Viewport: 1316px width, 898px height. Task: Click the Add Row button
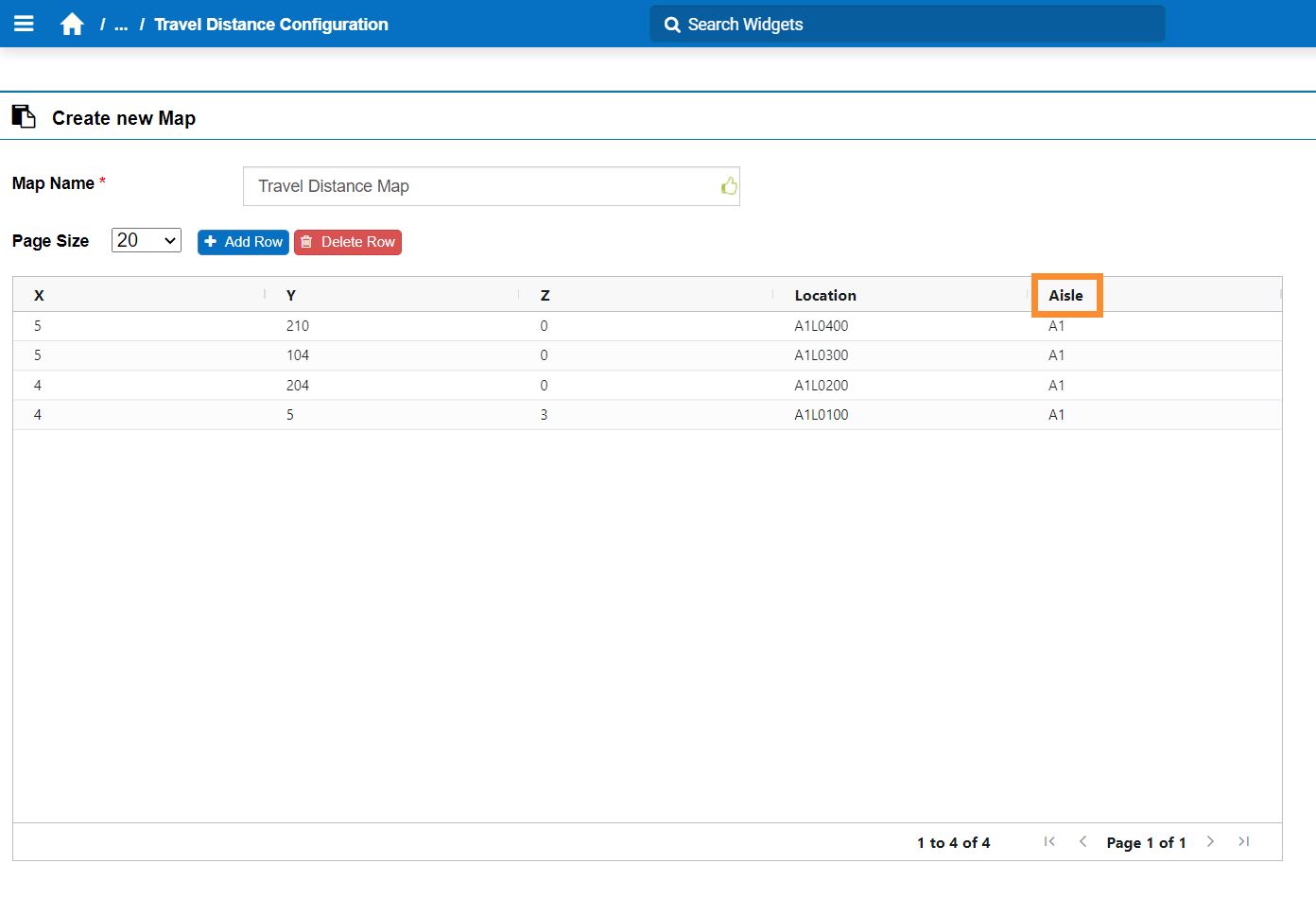coord(243,242)
